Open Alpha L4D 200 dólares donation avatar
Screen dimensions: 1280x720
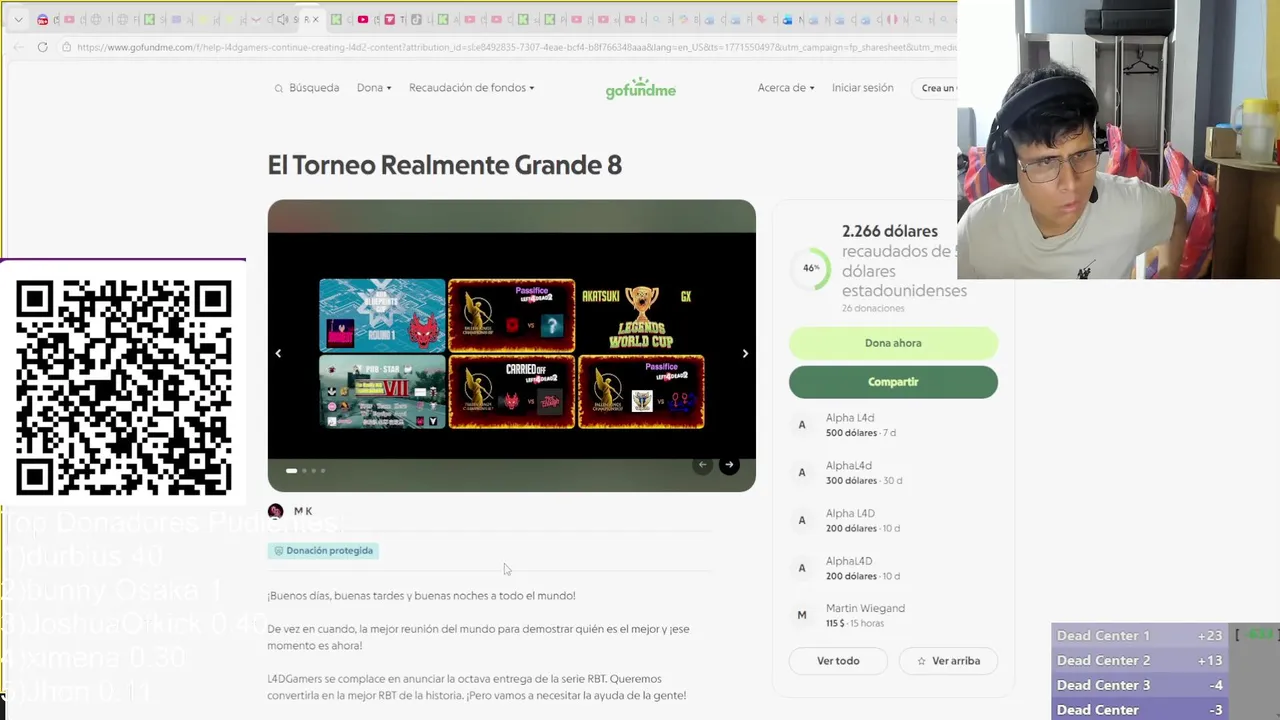point(801,520)
